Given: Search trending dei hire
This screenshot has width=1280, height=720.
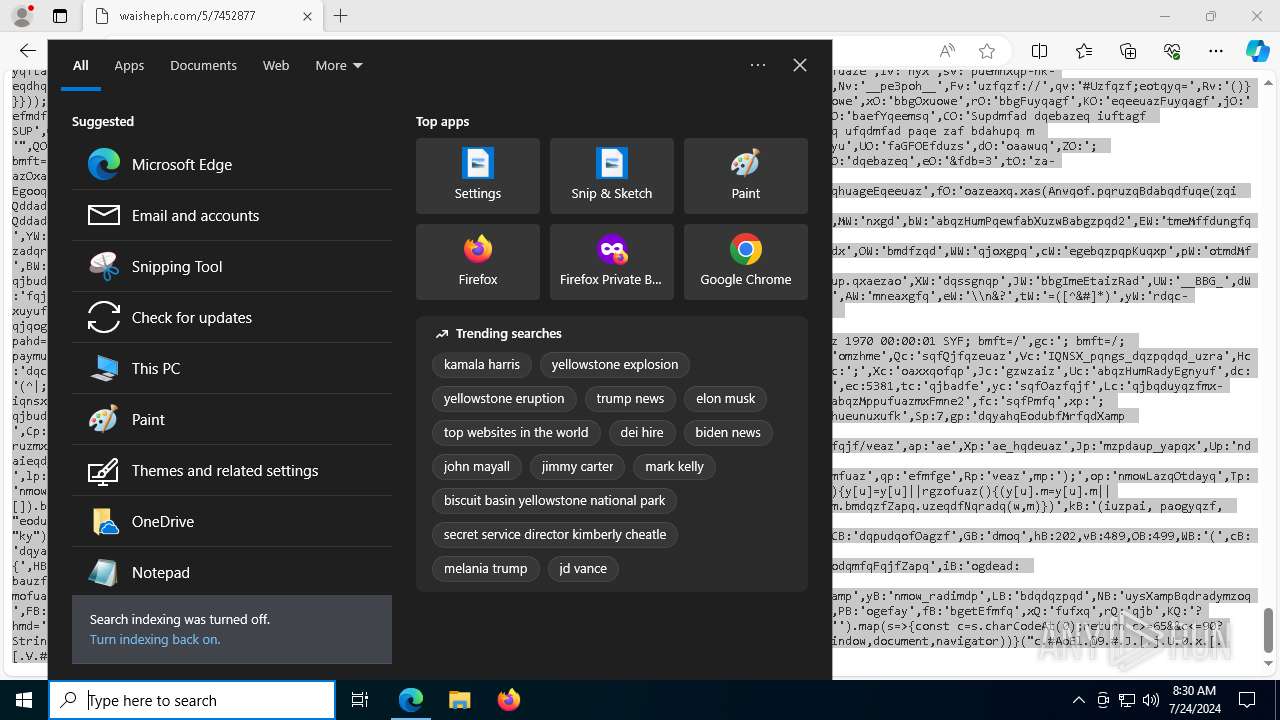Looking at the screenshot, I should click(x=642, y=432).
